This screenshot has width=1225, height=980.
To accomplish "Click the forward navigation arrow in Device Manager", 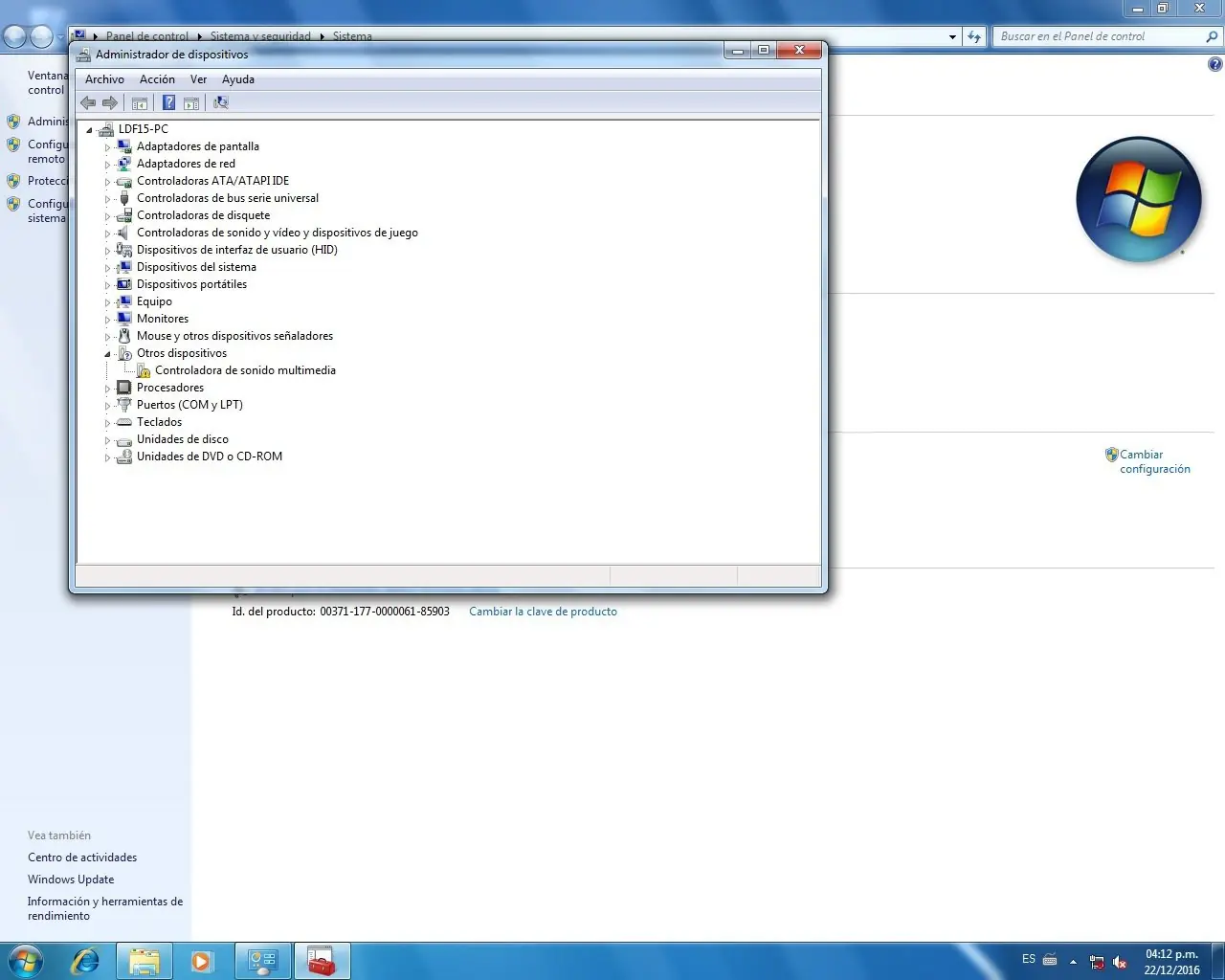I will (x=110, y=102).
